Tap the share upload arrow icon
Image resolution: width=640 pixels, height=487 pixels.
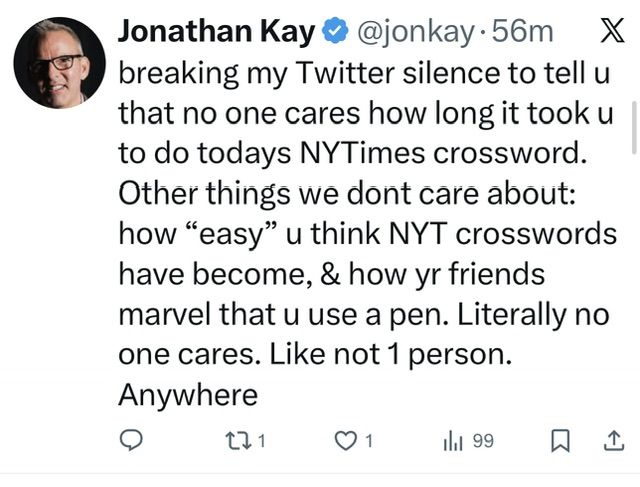pos(611,441)
